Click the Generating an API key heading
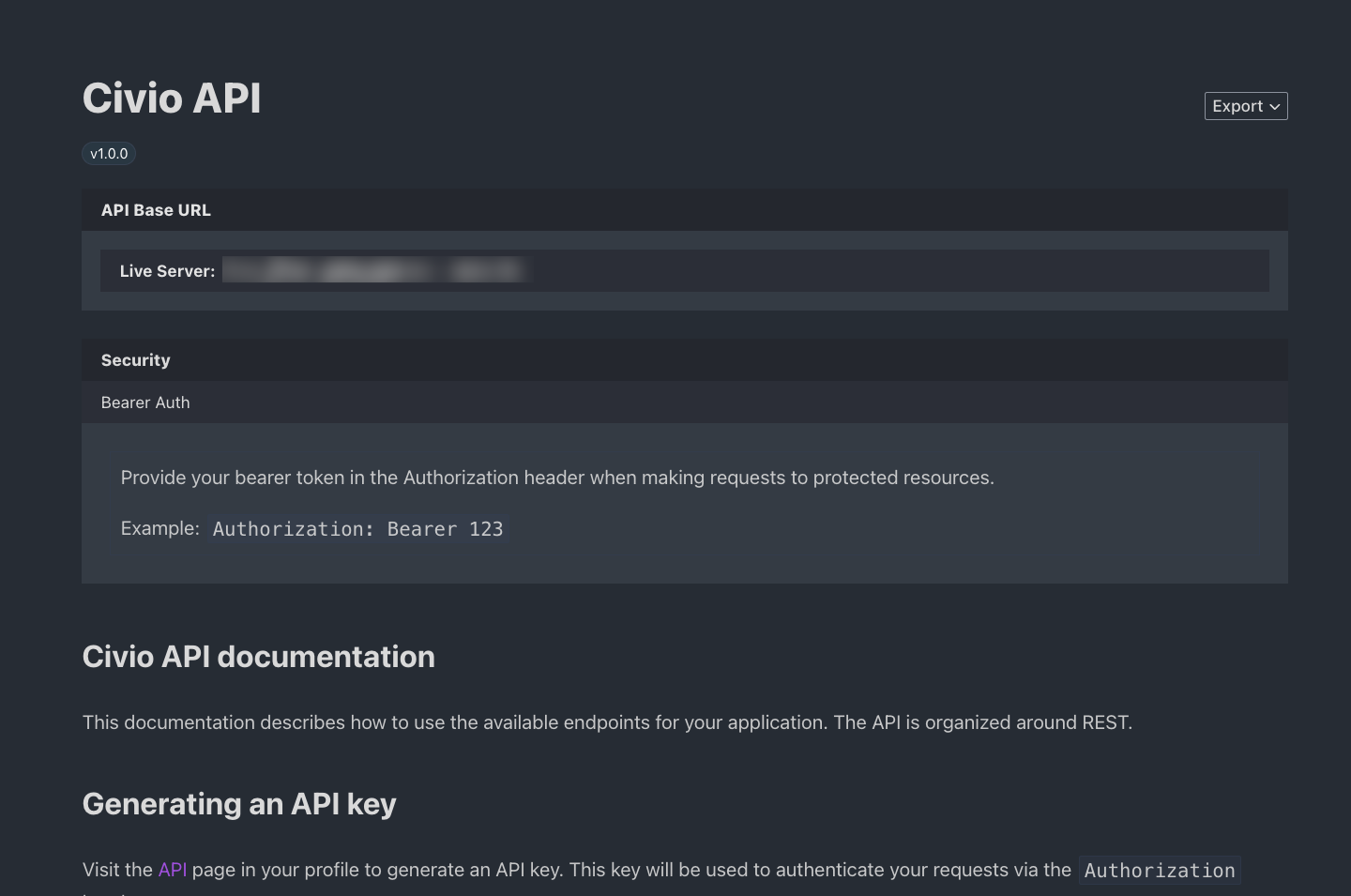The height and width of the screenshot is (896, 1351). (239, 804)
